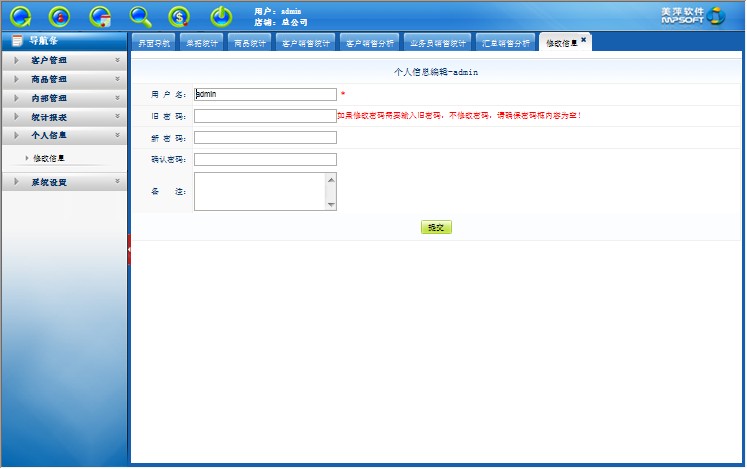Image resolution: width=747 pixels, height=469 pixels.
Task: Open the 客户销售统计 tab
Action: pyautogui.click(x=306, y=43)
